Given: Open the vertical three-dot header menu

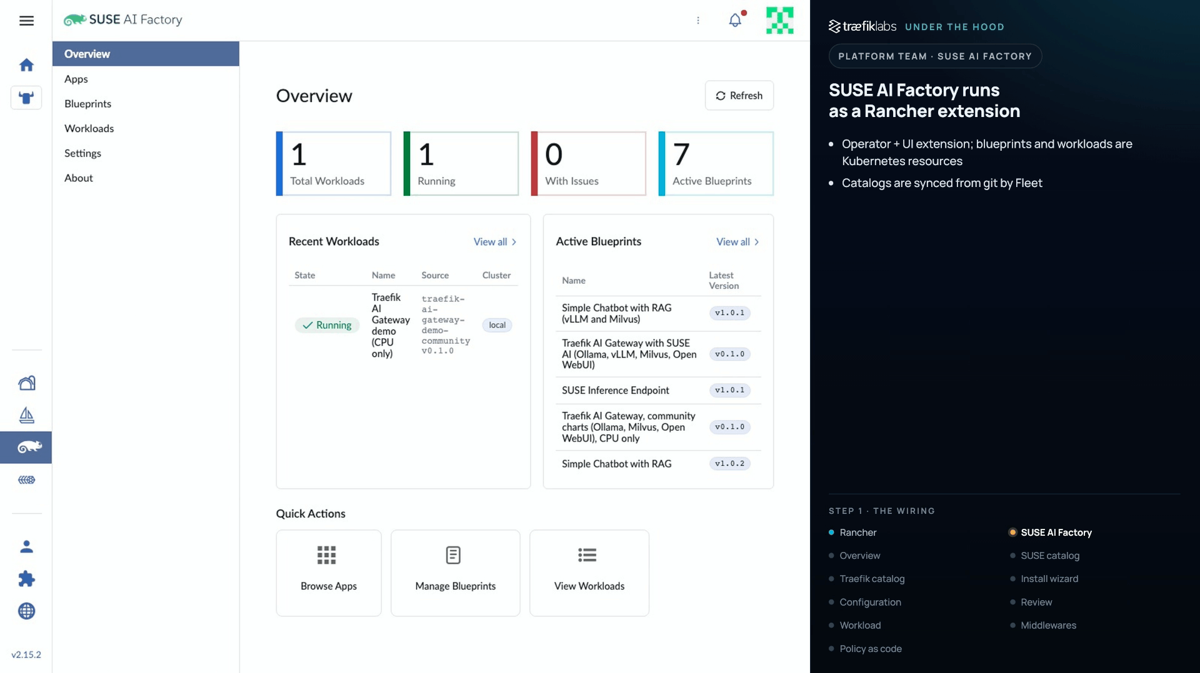Looking at the screenshot, I should click(698, 20).
